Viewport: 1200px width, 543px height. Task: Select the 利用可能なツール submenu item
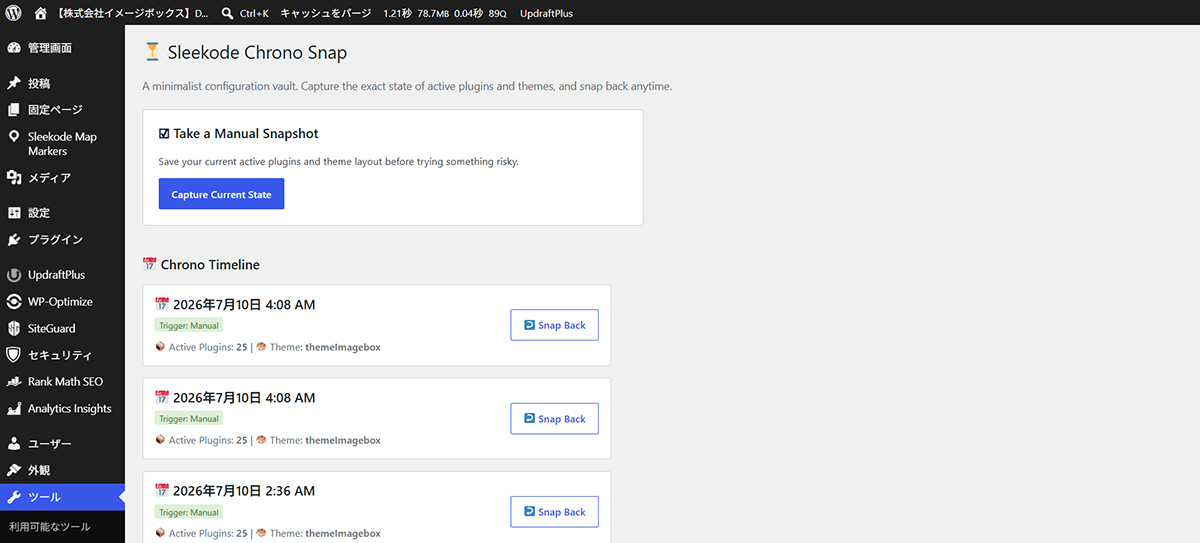point(50,527)
